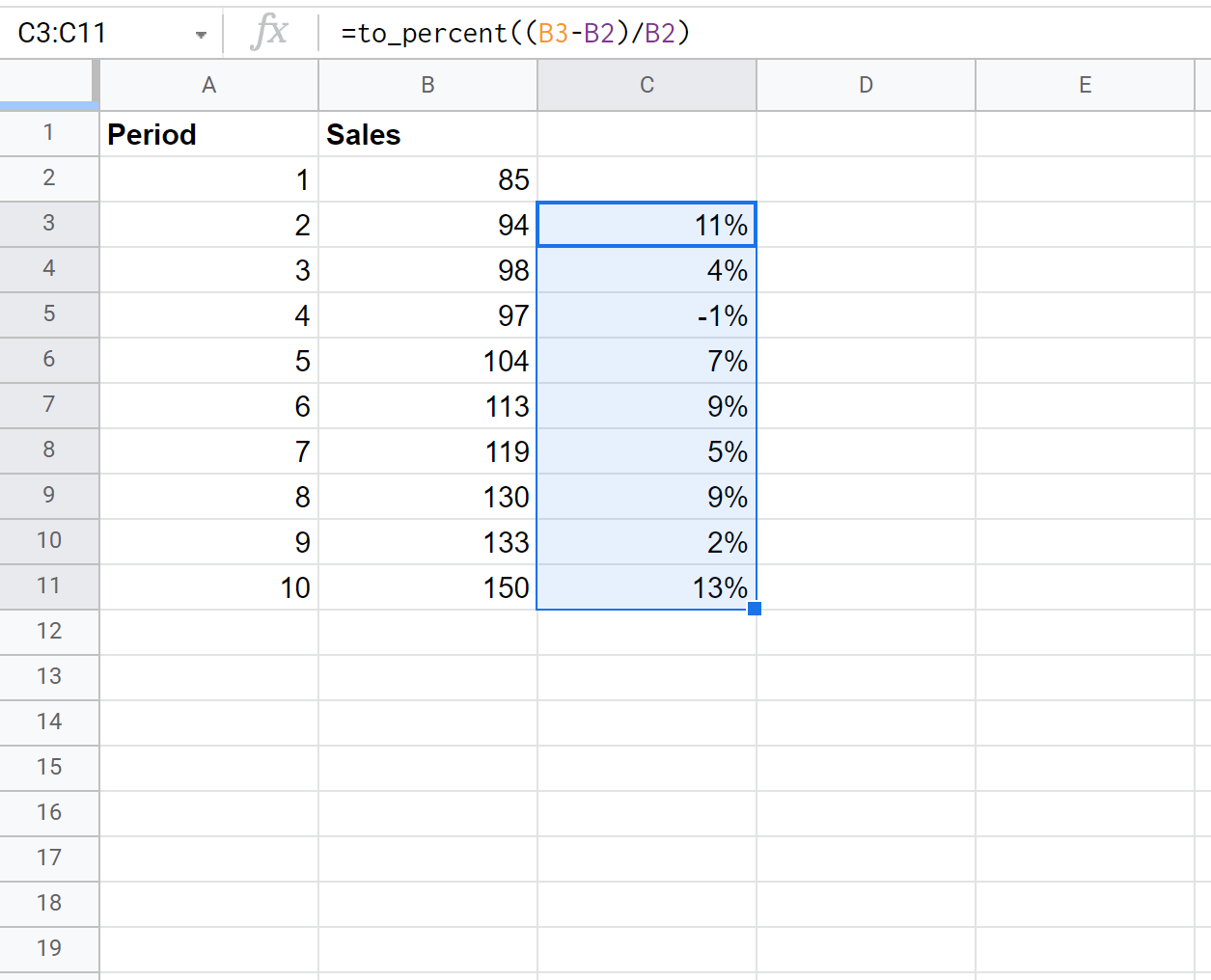Click cell containing 13%
The image size is (1211, 980).
(x=647, y=587)
